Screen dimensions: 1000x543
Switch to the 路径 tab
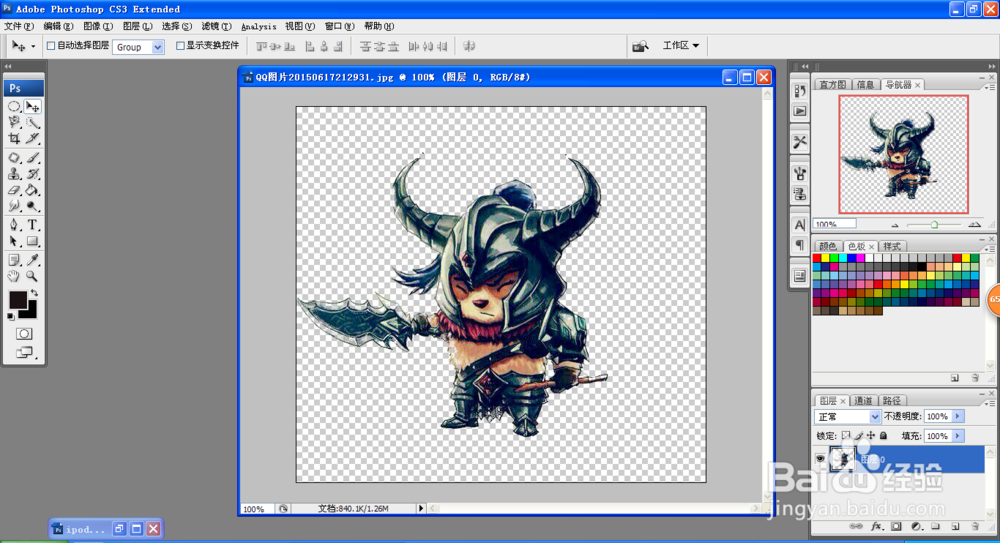click(x=892, y=401)
